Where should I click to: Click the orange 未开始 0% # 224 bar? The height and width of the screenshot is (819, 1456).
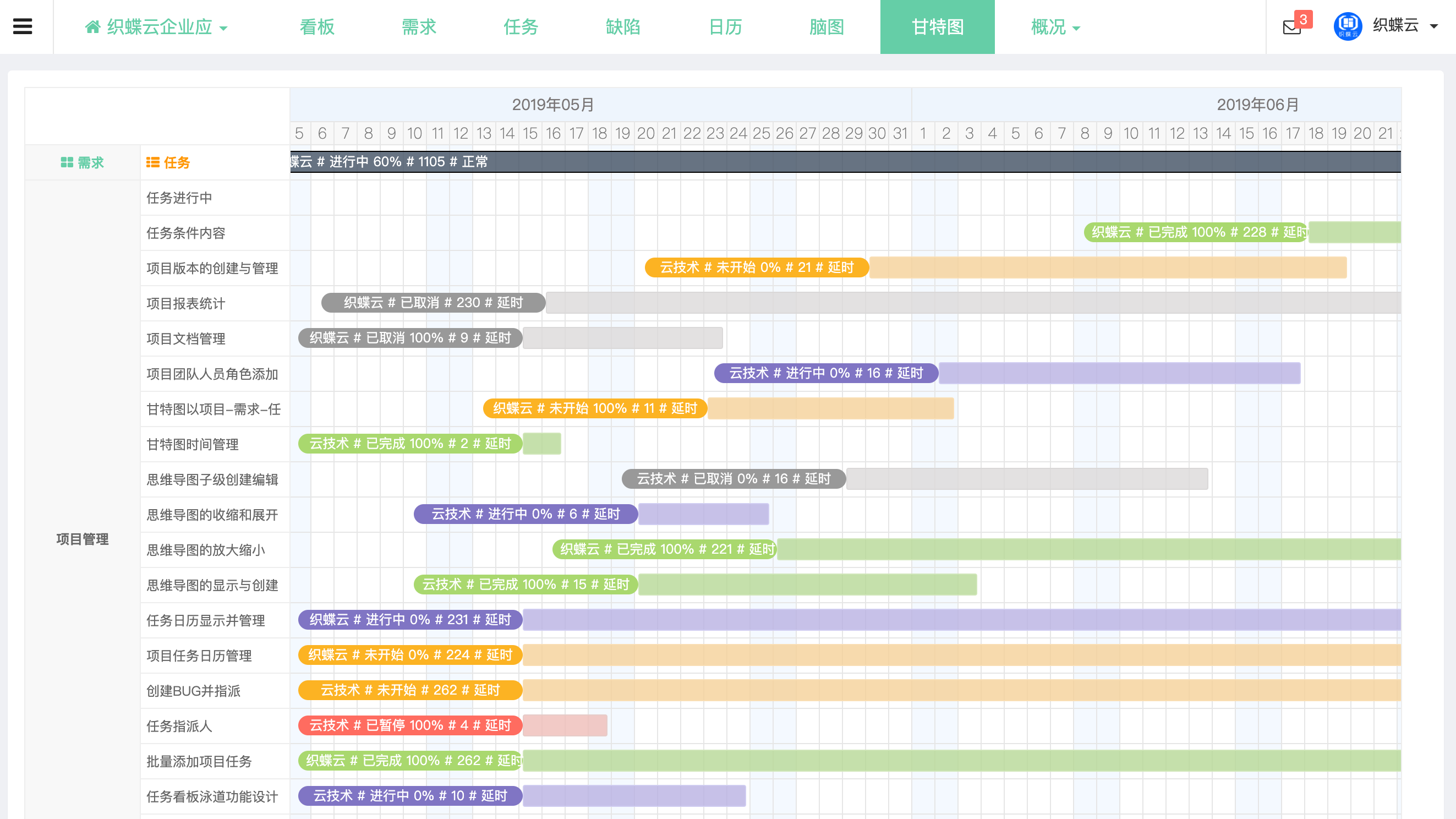click(x=410, y=655)
